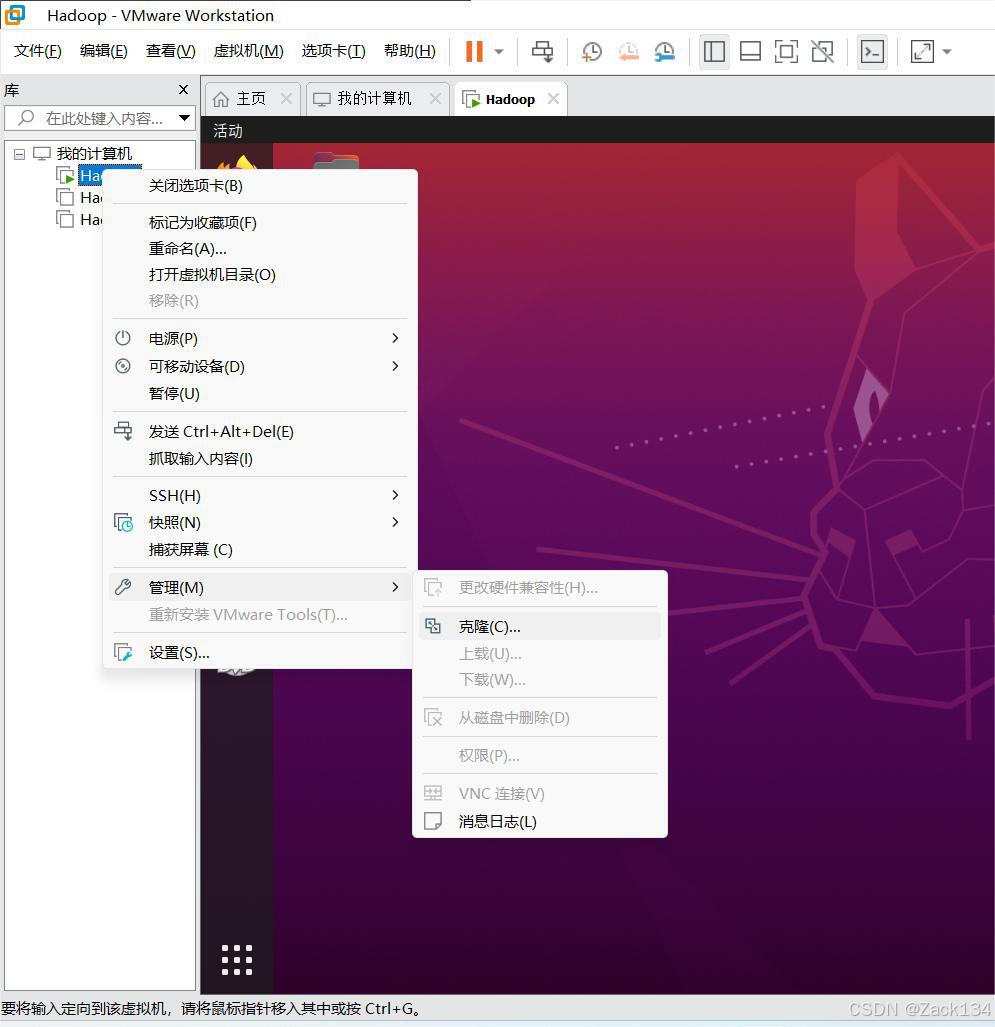Close the 库 library panel
The image size is (995, 1027).
click(183, 90)
